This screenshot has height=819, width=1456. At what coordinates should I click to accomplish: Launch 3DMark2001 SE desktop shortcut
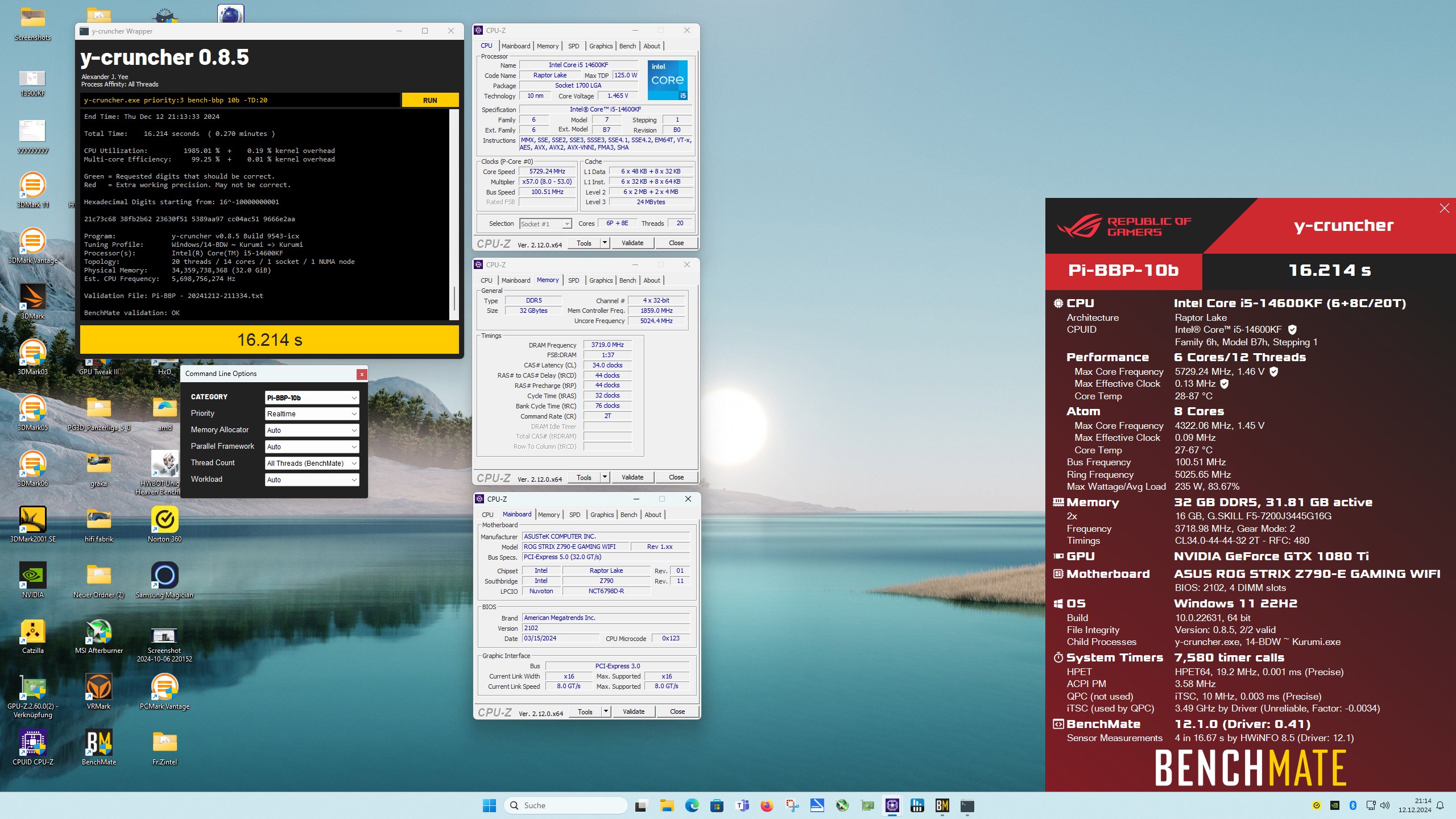[x=33, y=524]
